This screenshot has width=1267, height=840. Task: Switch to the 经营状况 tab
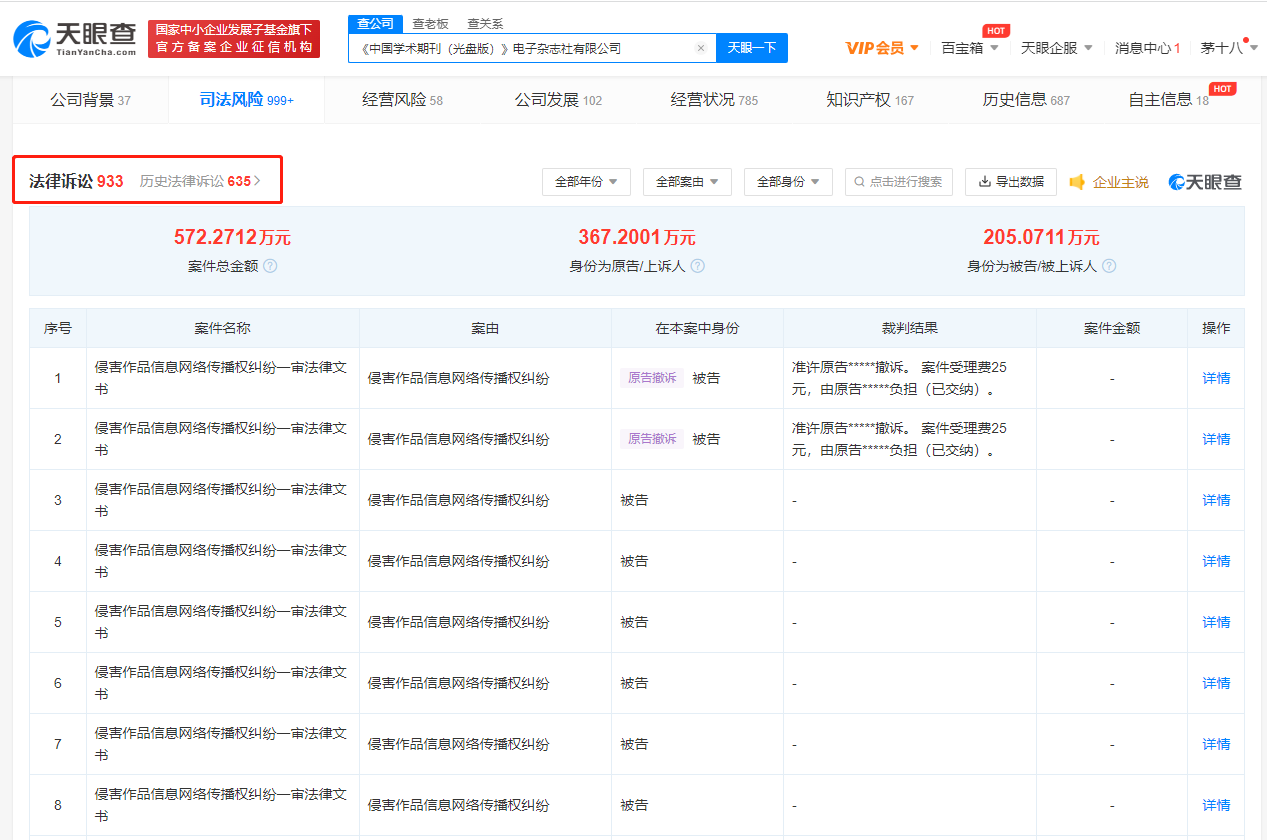click(714, 100)
